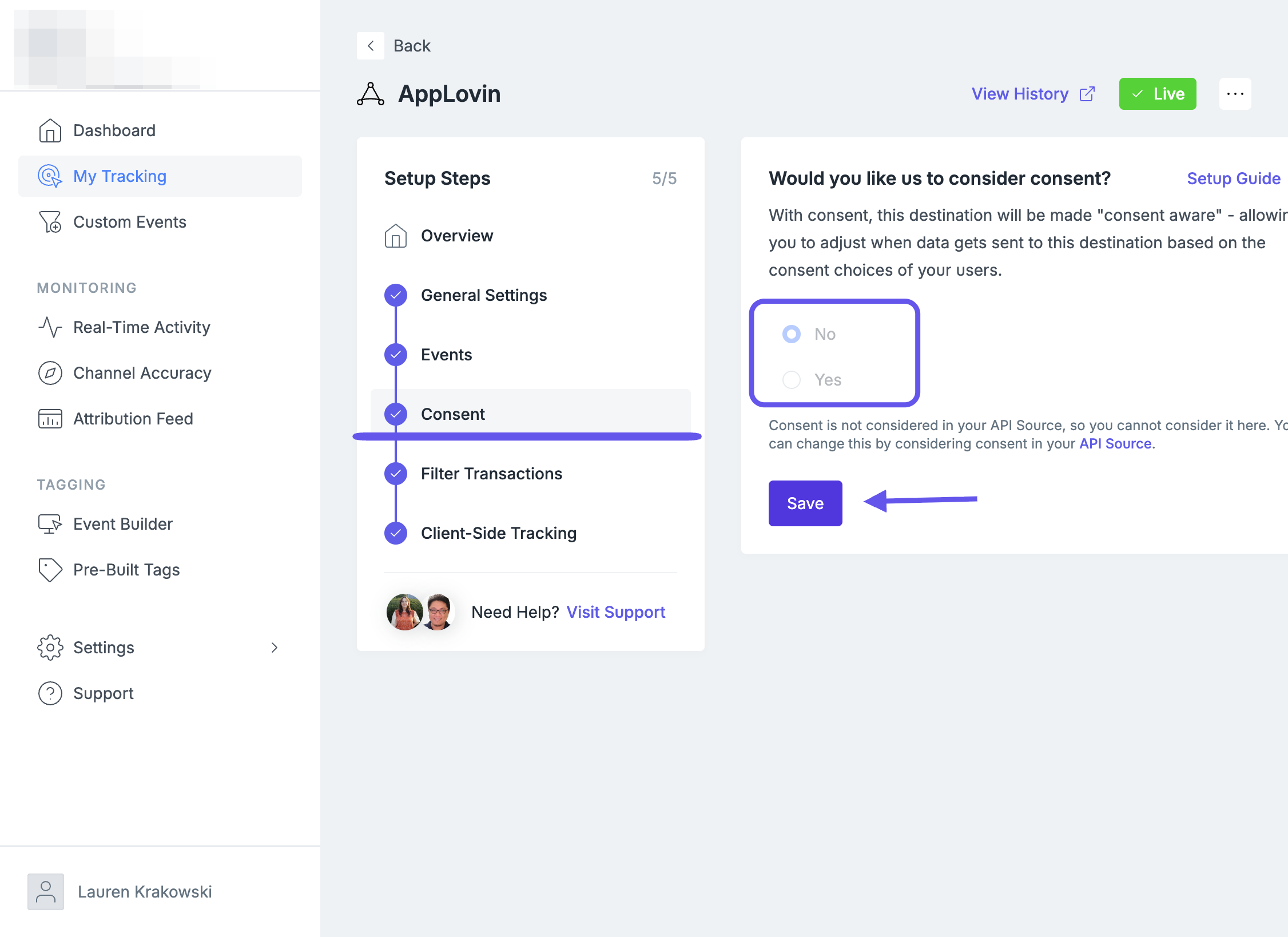This screenshot has width=1288, height=937.
Task: Expand the Settings submenu chevron
Action: (x=275, y=648)
